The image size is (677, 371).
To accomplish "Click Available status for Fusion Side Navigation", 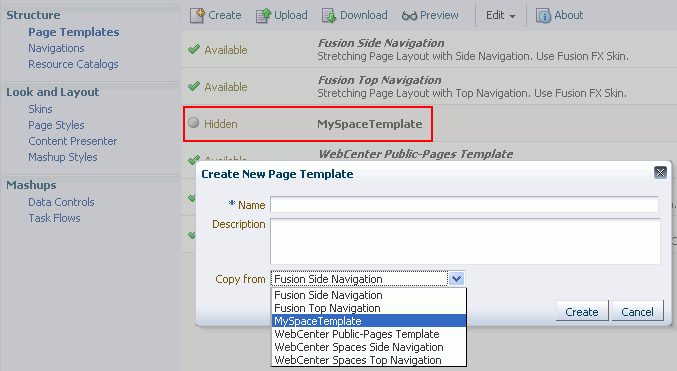I will point(226,50).
